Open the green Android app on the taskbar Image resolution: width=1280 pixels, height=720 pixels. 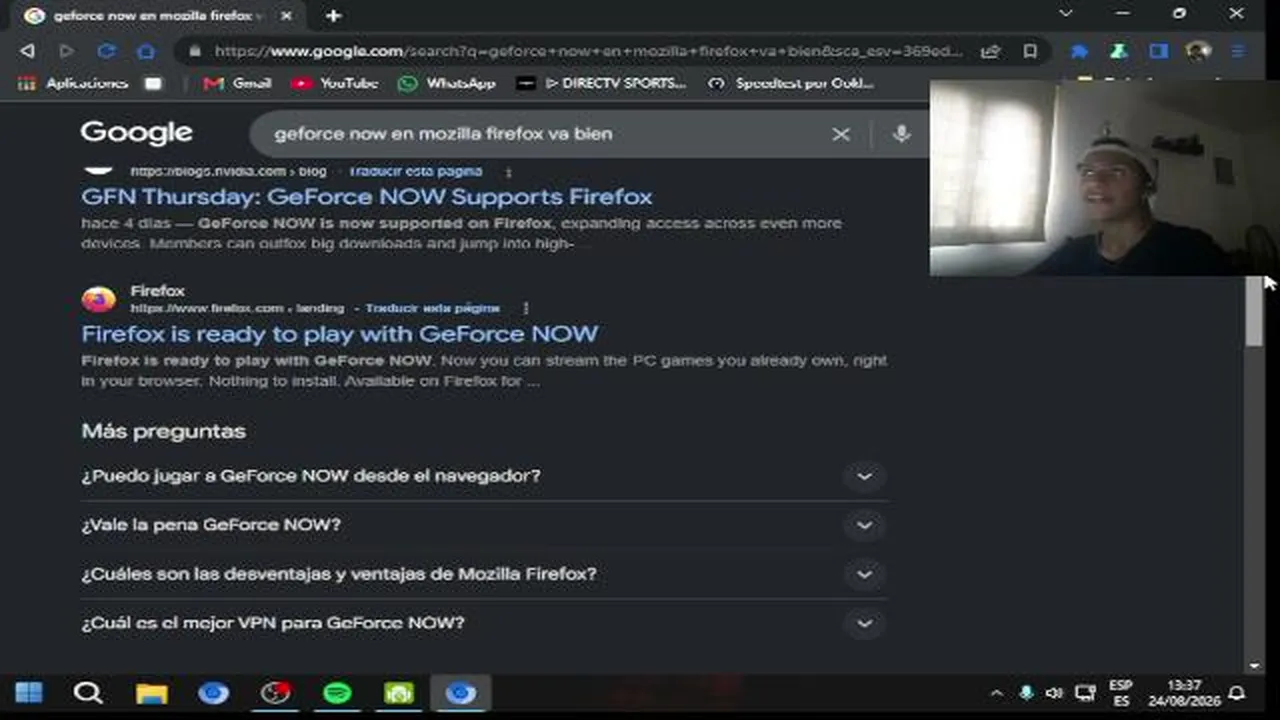(x=399, y=693)
